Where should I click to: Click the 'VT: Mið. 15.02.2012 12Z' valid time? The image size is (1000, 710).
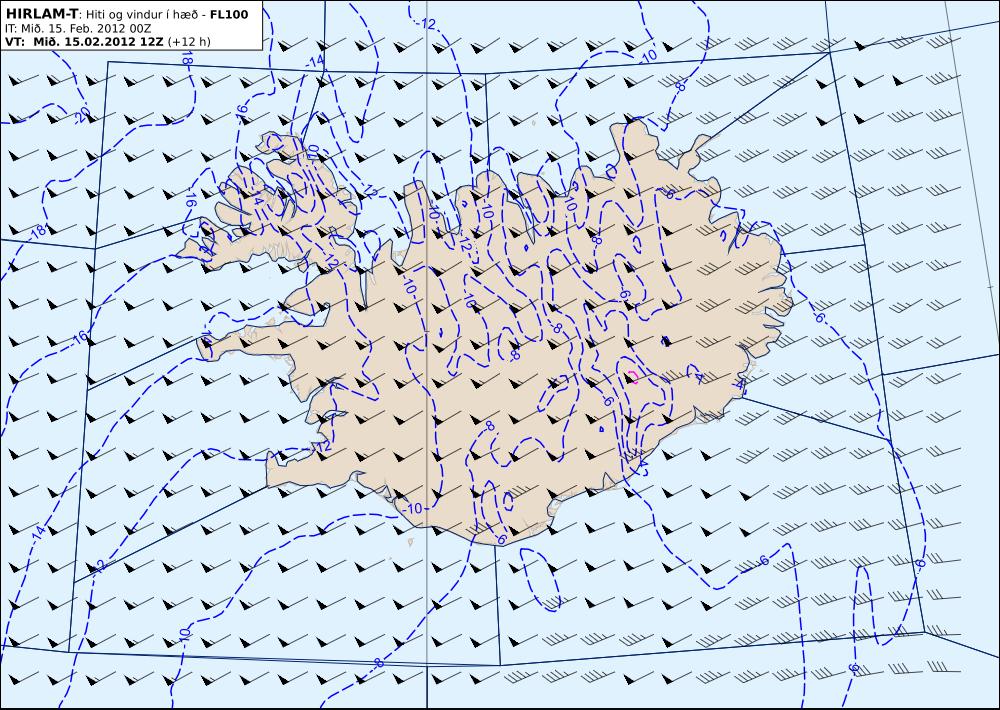pyautogui.click(x=84, y=41)
